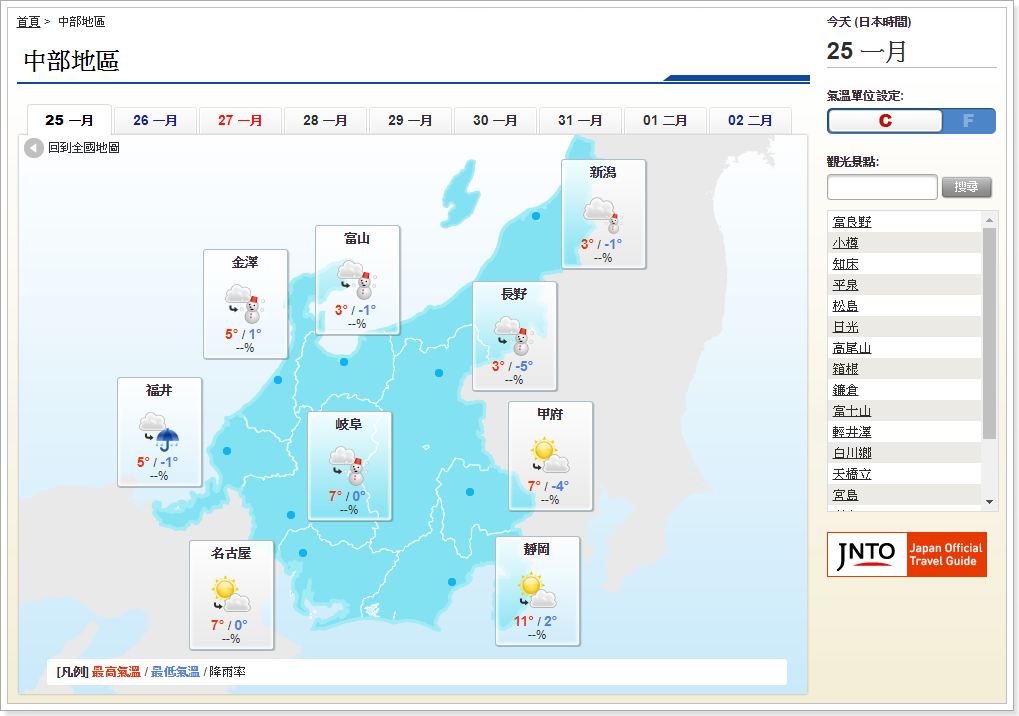Click the 岐阜 snowman weather icon
This screenshot has height=716, width=1019.
pyautogui.click(x=349, y=465)
